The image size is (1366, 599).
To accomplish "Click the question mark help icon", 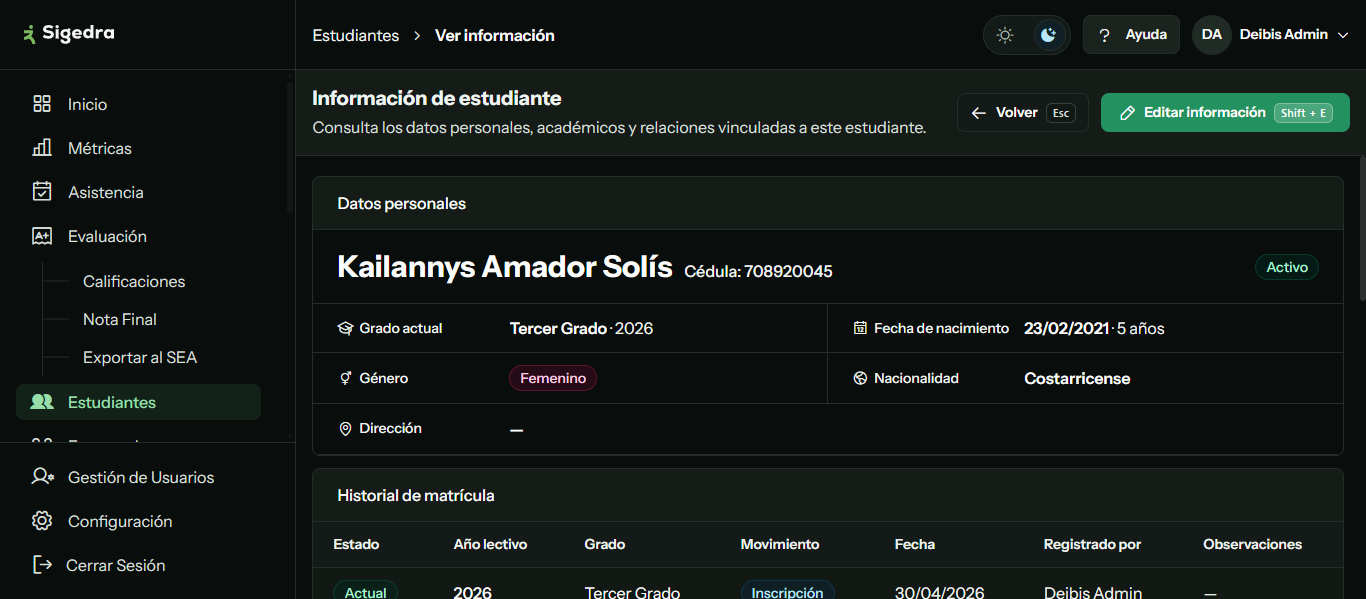I will (1104, 35).
